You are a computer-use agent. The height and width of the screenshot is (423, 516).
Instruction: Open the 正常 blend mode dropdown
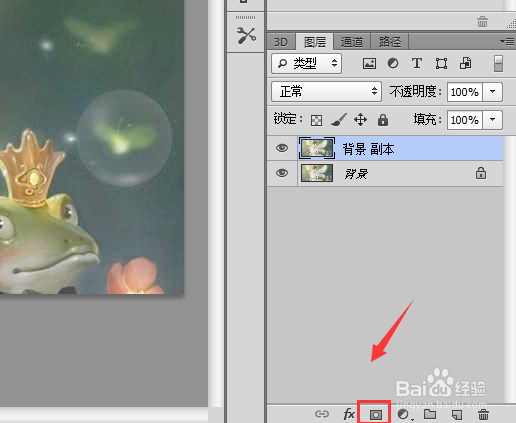[x=327, y=91]
